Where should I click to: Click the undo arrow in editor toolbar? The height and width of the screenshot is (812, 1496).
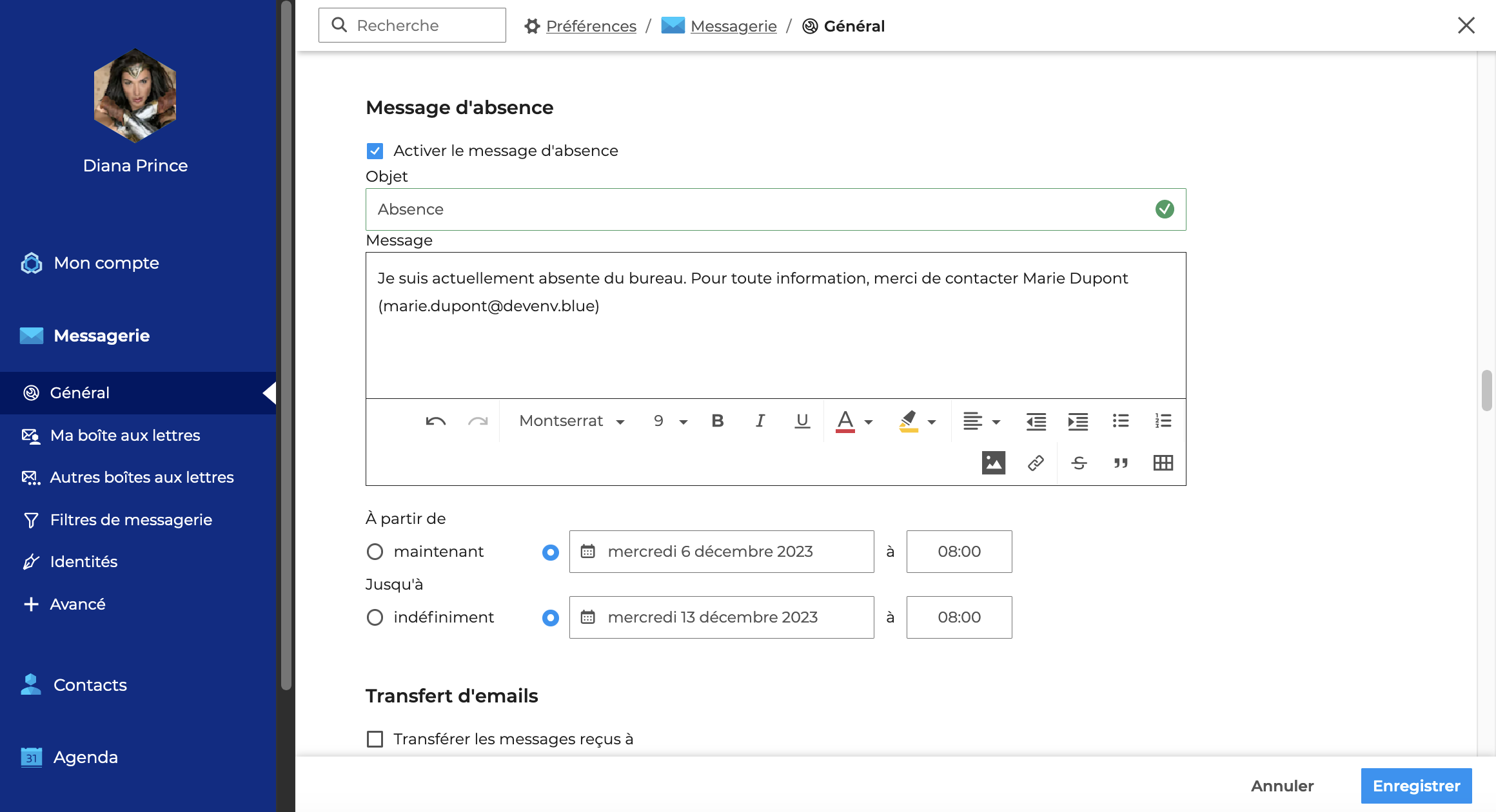coord(436,421)
